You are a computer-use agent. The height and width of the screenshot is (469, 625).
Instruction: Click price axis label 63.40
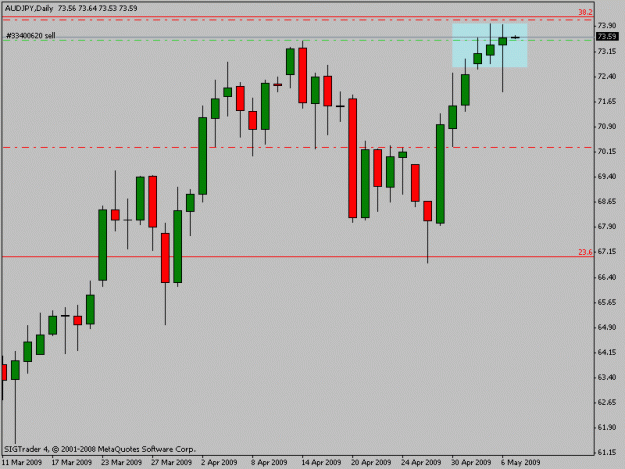pos(607,377)
